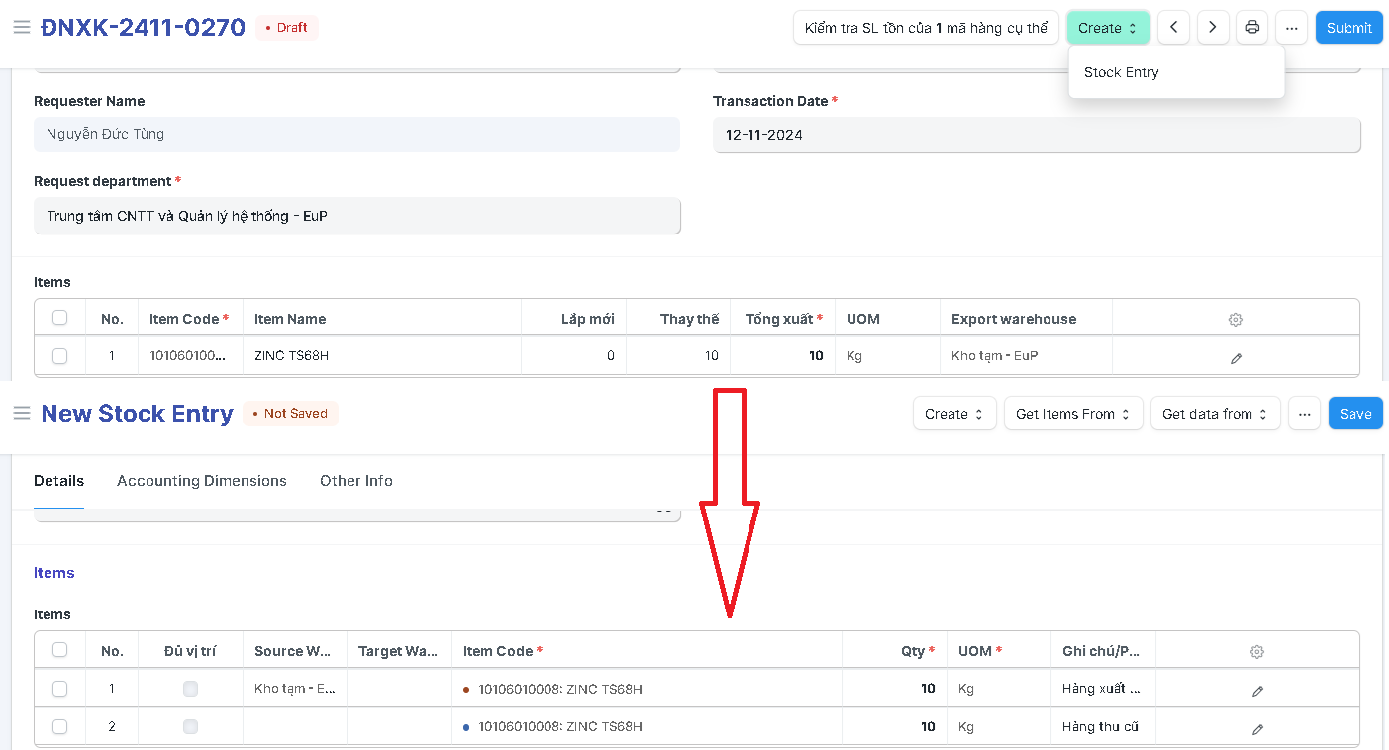
Task: Go to next document arrow
Action: tap(1213, 28)
